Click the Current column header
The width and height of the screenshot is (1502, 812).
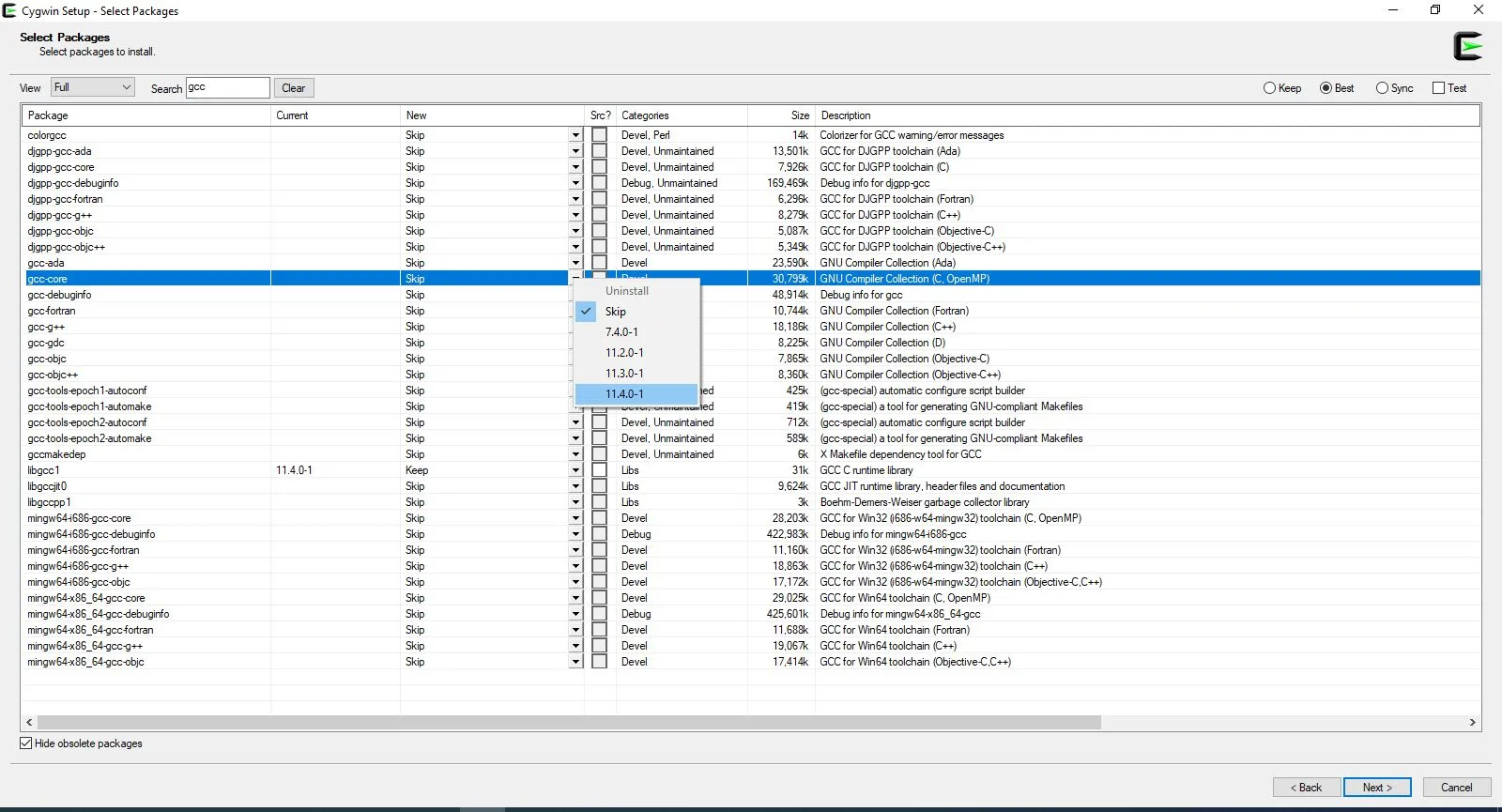pyautogui.click(x=335, y=115)
